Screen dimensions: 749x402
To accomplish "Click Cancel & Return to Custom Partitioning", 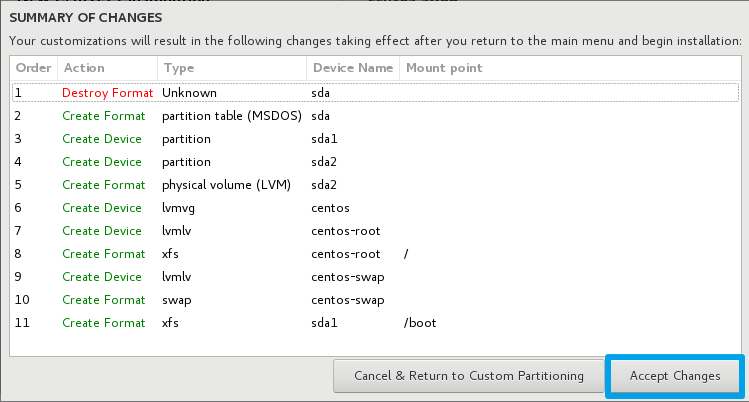I will click(x=469, y=376).
